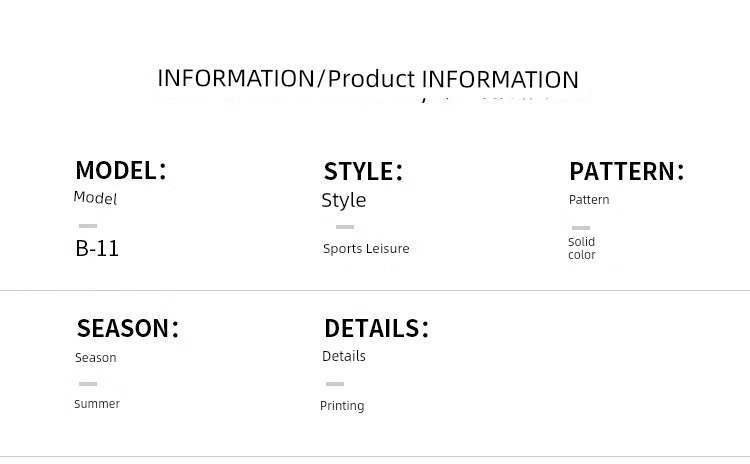
Task: Click the small "Season" label under SEASON: heading
Action: (96, 358)
